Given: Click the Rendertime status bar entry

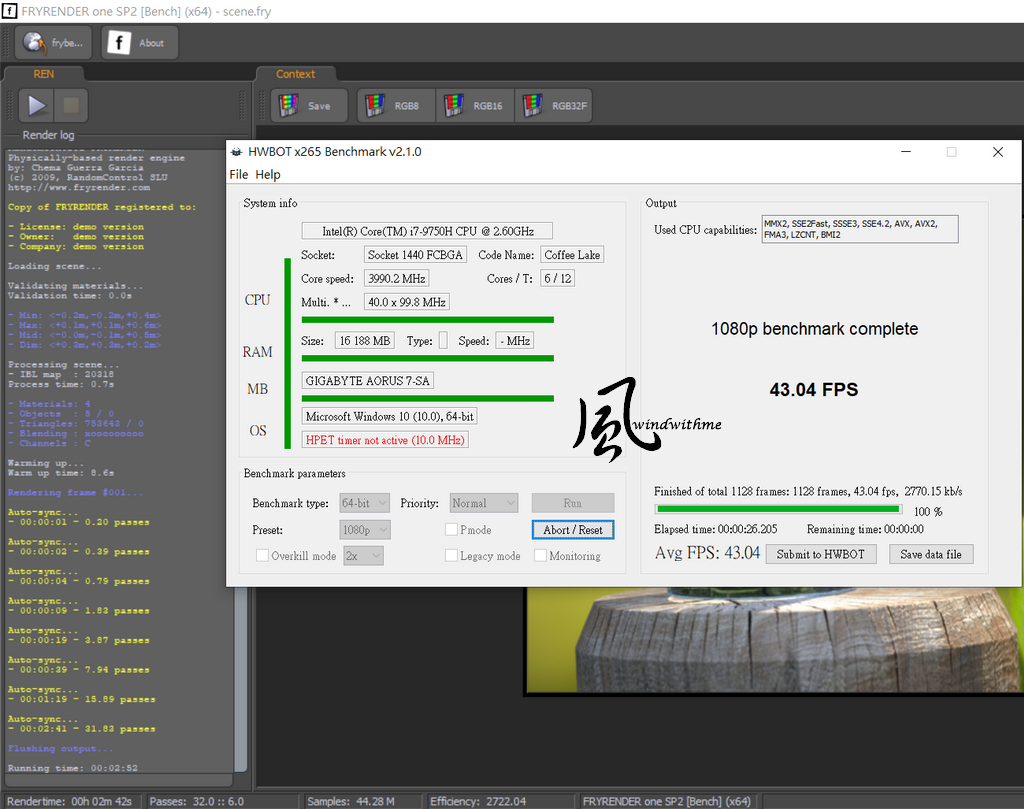Looking at the screenshot, I should point(69,801).
